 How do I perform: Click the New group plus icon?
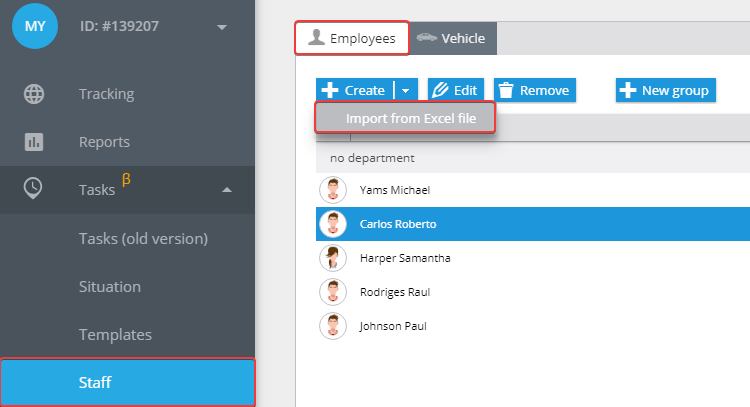(628, 90)
